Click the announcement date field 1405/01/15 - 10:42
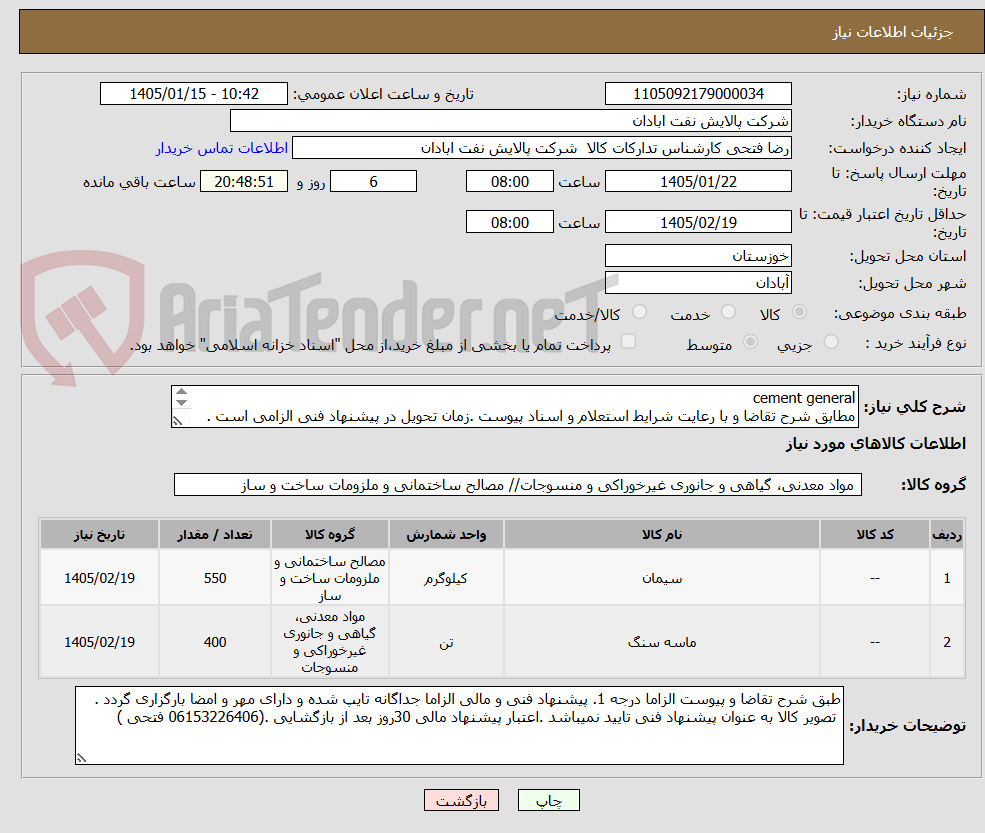Image resolution: width=985 pixels, height=833 pixels. (x=193, y=94)
